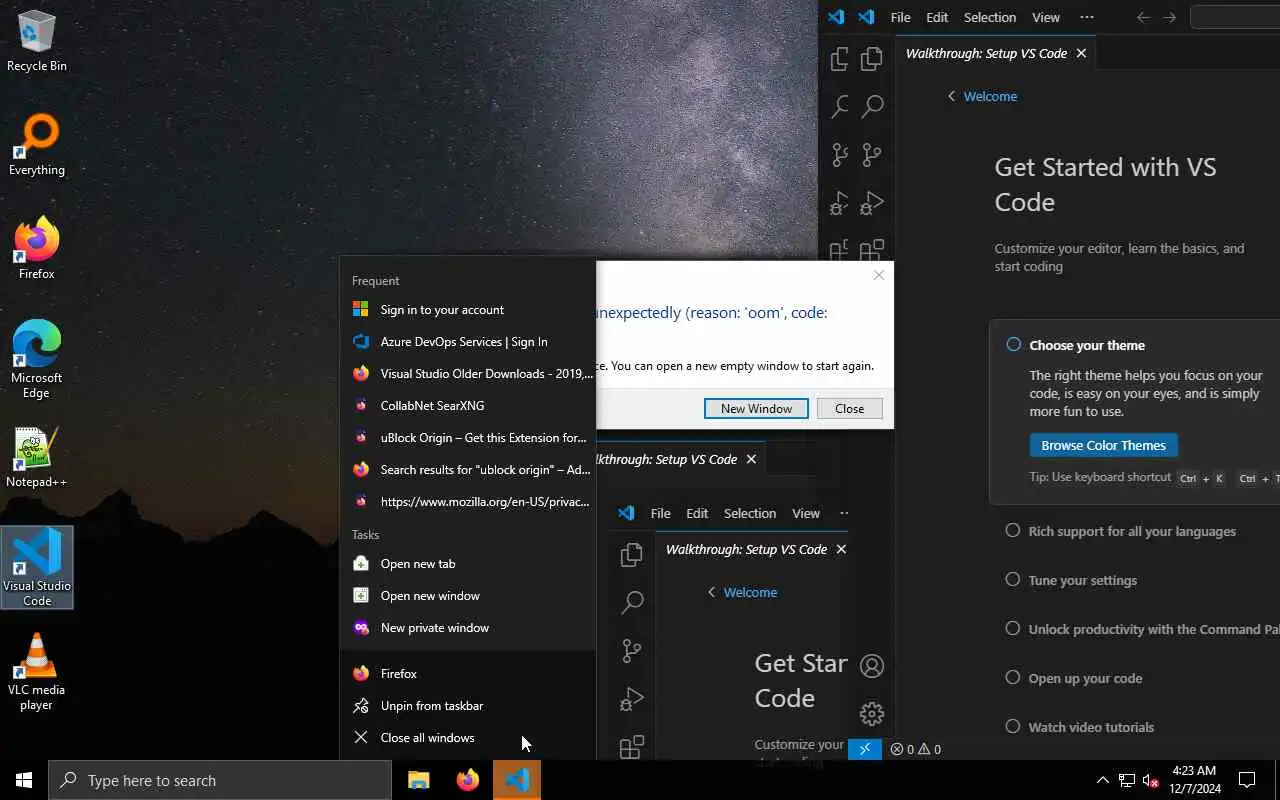
Task: Show hidden icons in the system tray
Action: tap(1102, 780)
